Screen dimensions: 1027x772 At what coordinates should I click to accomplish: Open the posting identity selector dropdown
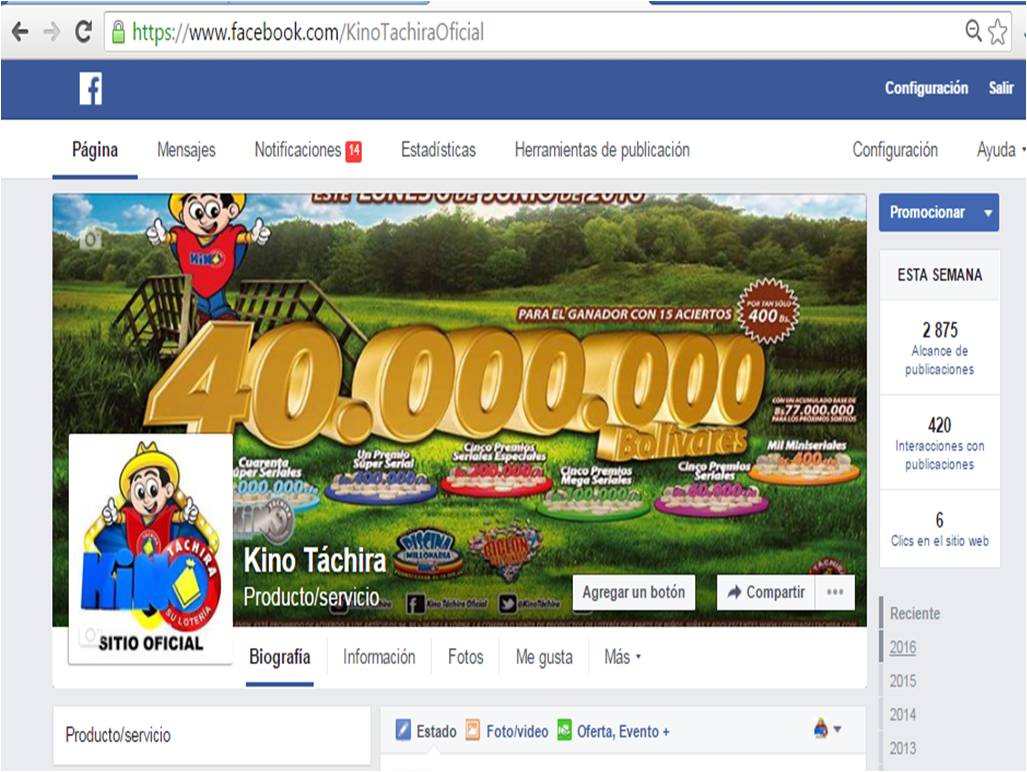(x=827, y=729)
